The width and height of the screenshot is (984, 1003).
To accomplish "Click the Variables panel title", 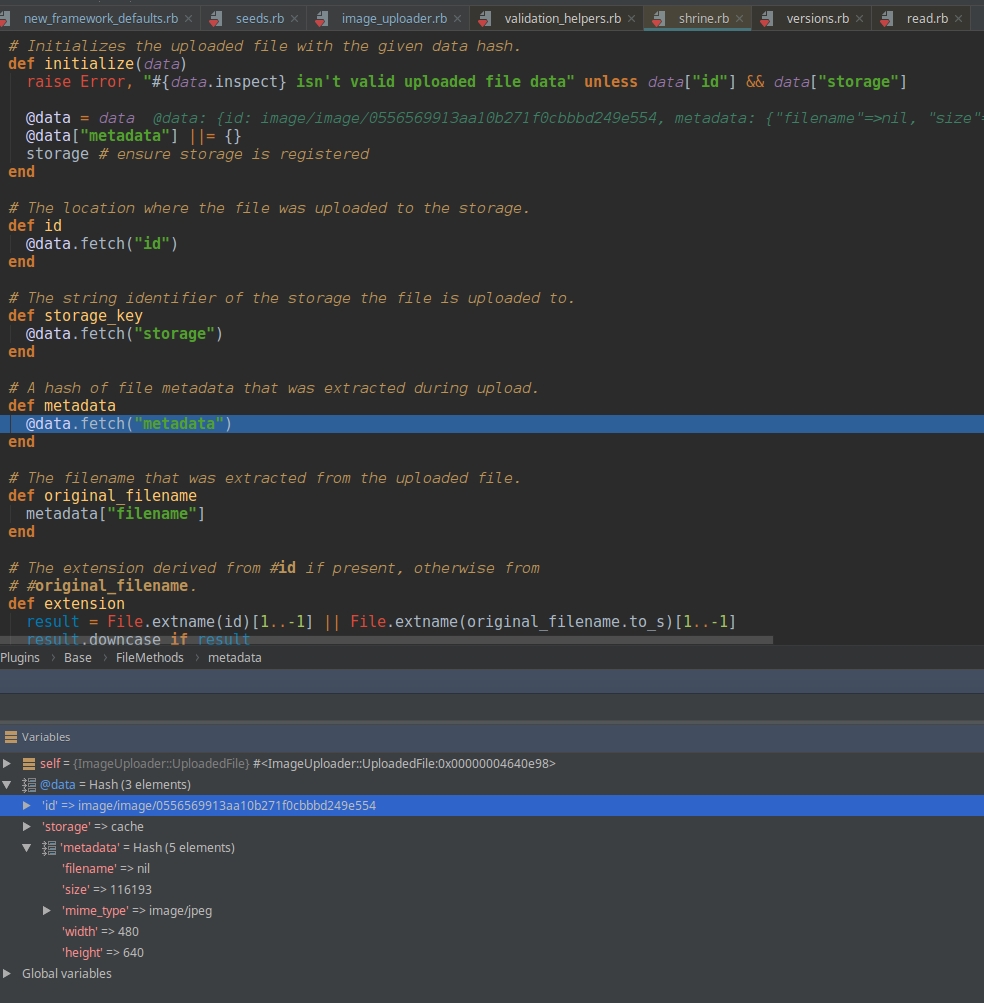I will [x=46, y=737].
